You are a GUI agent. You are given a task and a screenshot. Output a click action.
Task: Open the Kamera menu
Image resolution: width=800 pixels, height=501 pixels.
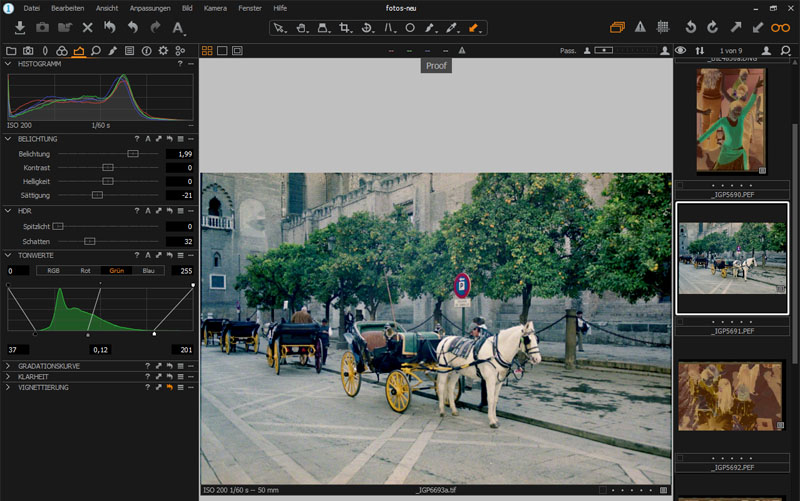(215, 8)
